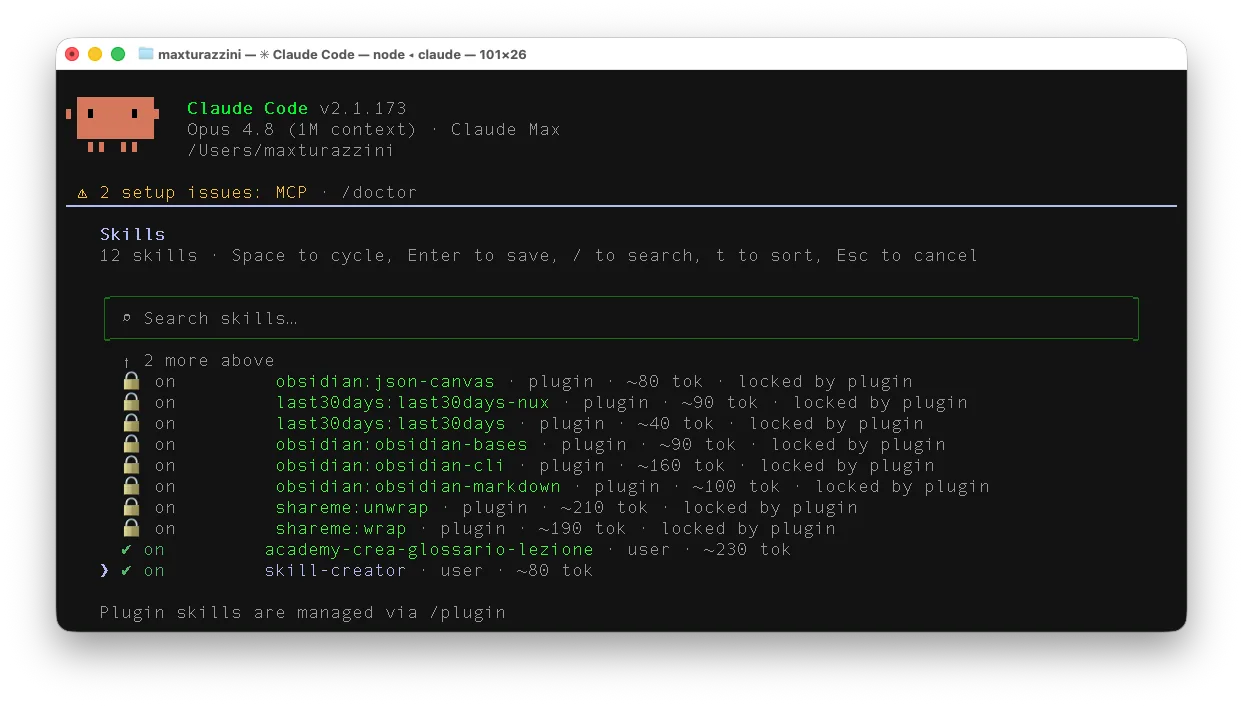Toggle the checkmark for skill-creator

[x=126, y=570]
